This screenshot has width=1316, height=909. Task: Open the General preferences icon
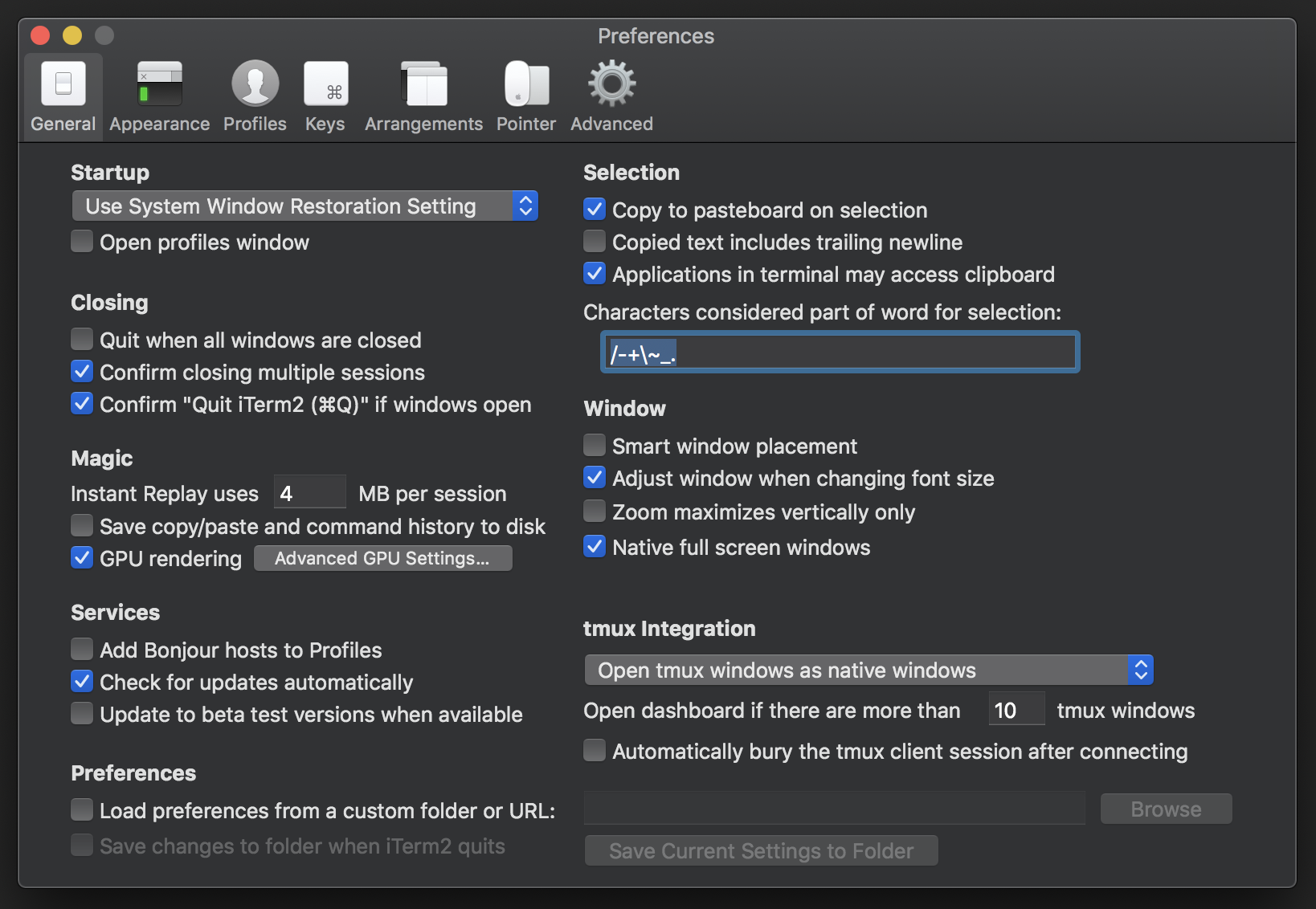(x=63, y=84)
